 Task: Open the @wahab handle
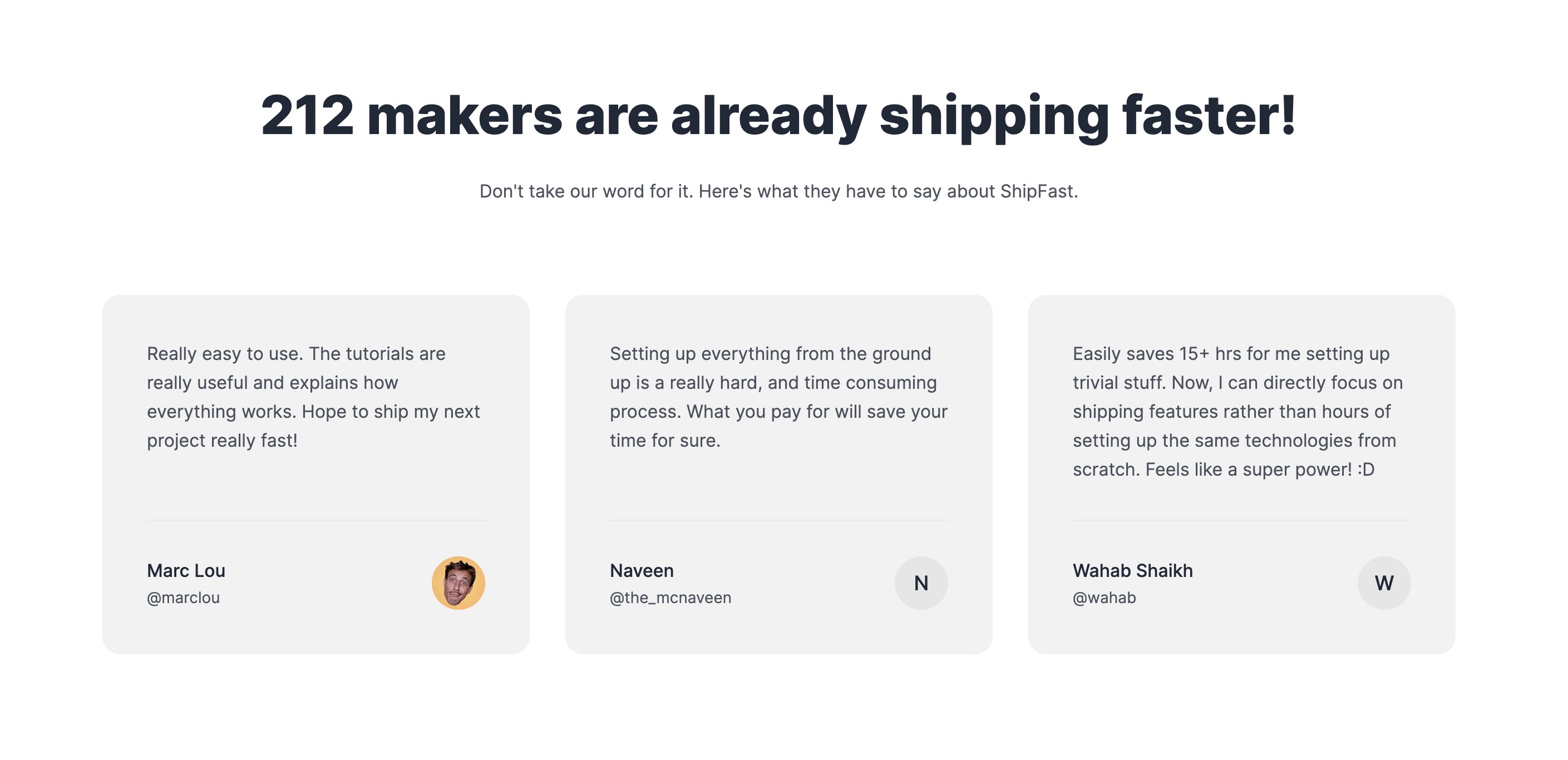coord(1103,598)
